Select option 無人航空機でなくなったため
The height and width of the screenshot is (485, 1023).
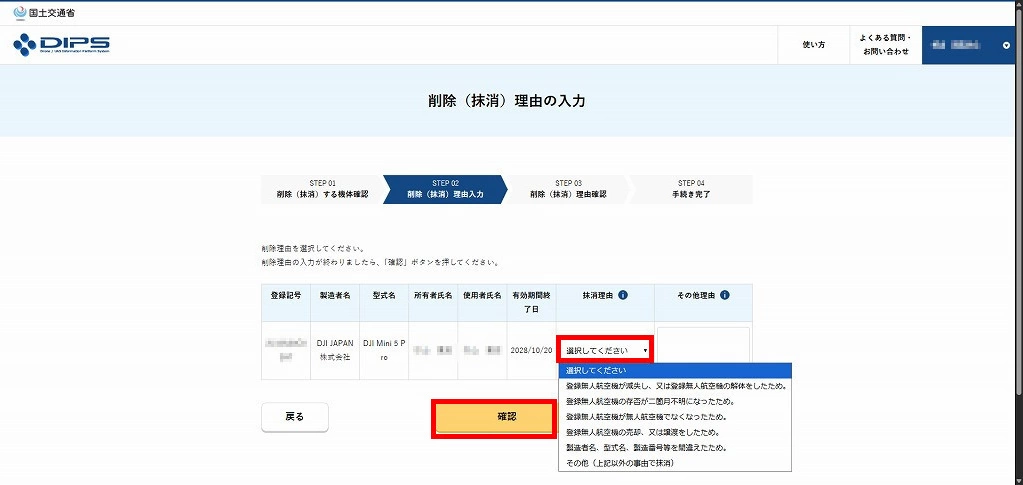pyautogui.click(x=674, y=416)
